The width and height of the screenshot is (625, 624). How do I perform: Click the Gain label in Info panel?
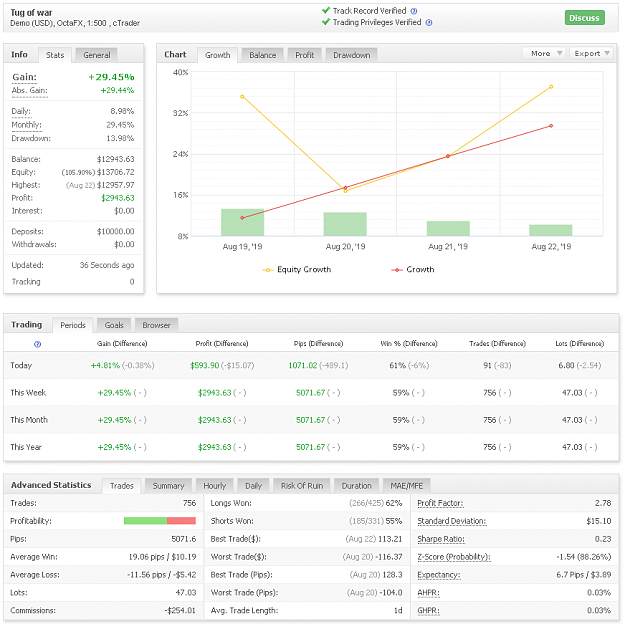24,77
